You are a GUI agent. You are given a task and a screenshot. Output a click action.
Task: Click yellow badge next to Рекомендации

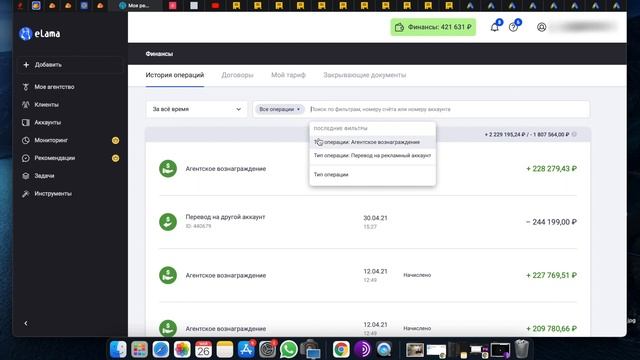pyautogui.click(x=116, y=158)
